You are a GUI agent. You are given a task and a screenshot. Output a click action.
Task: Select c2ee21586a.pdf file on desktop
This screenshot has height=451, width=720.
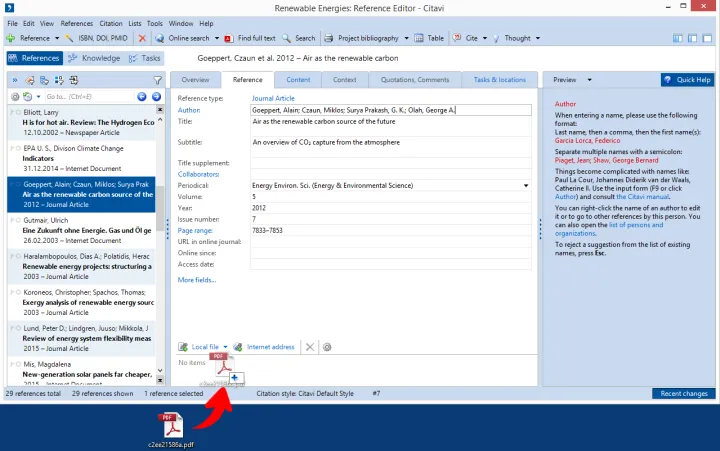(172, 430)
